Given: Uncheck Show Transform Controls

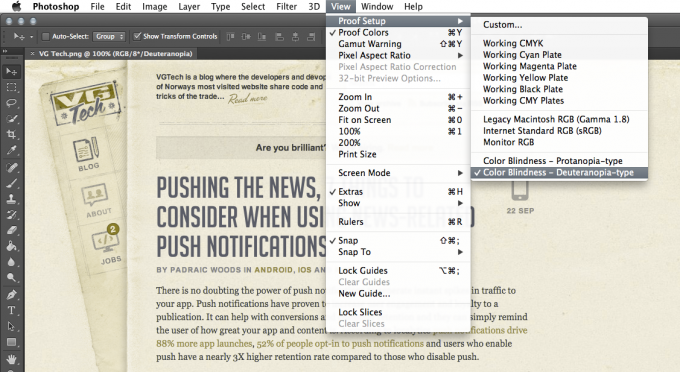Looking at the screenshot, I should (137, 36).
